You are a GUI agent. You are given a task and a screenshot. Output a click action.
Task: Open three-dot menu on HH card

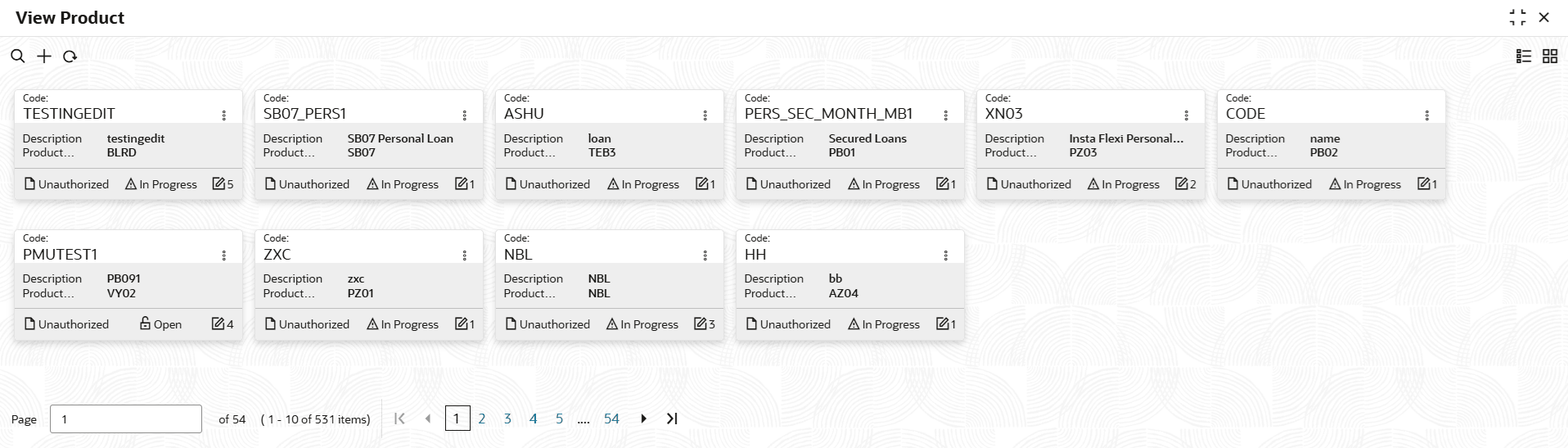coord(945,256)
